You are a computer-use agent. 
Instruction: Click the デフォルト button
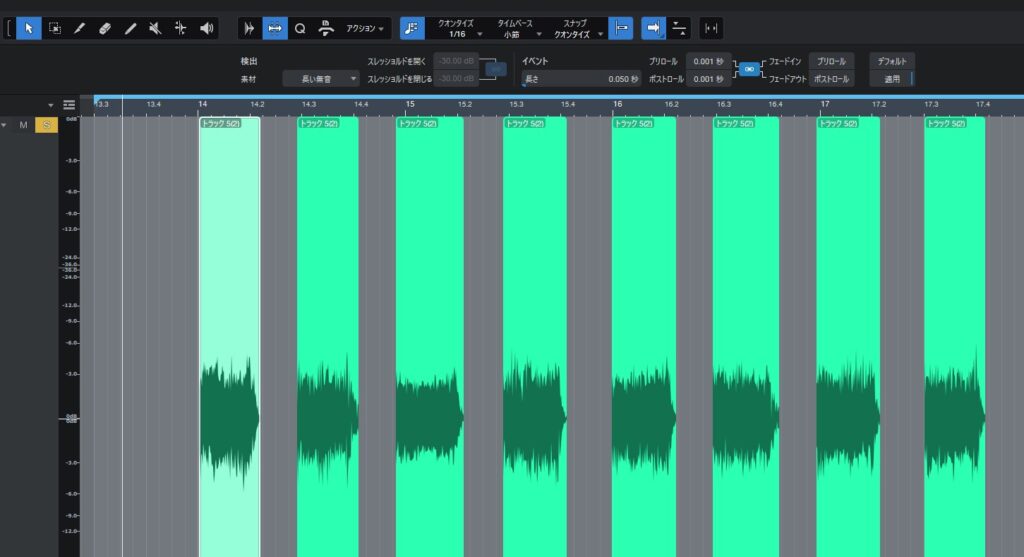point(891,61)
